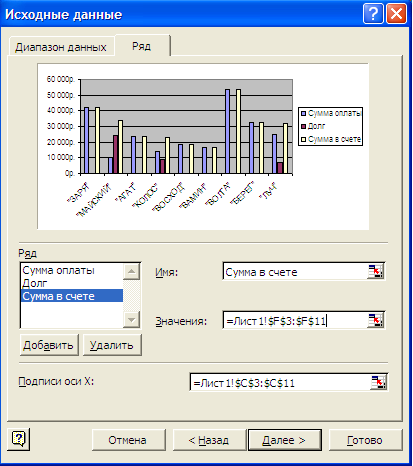413x466 pixels.
Task: Click the Добавить button
Action: 49,345
